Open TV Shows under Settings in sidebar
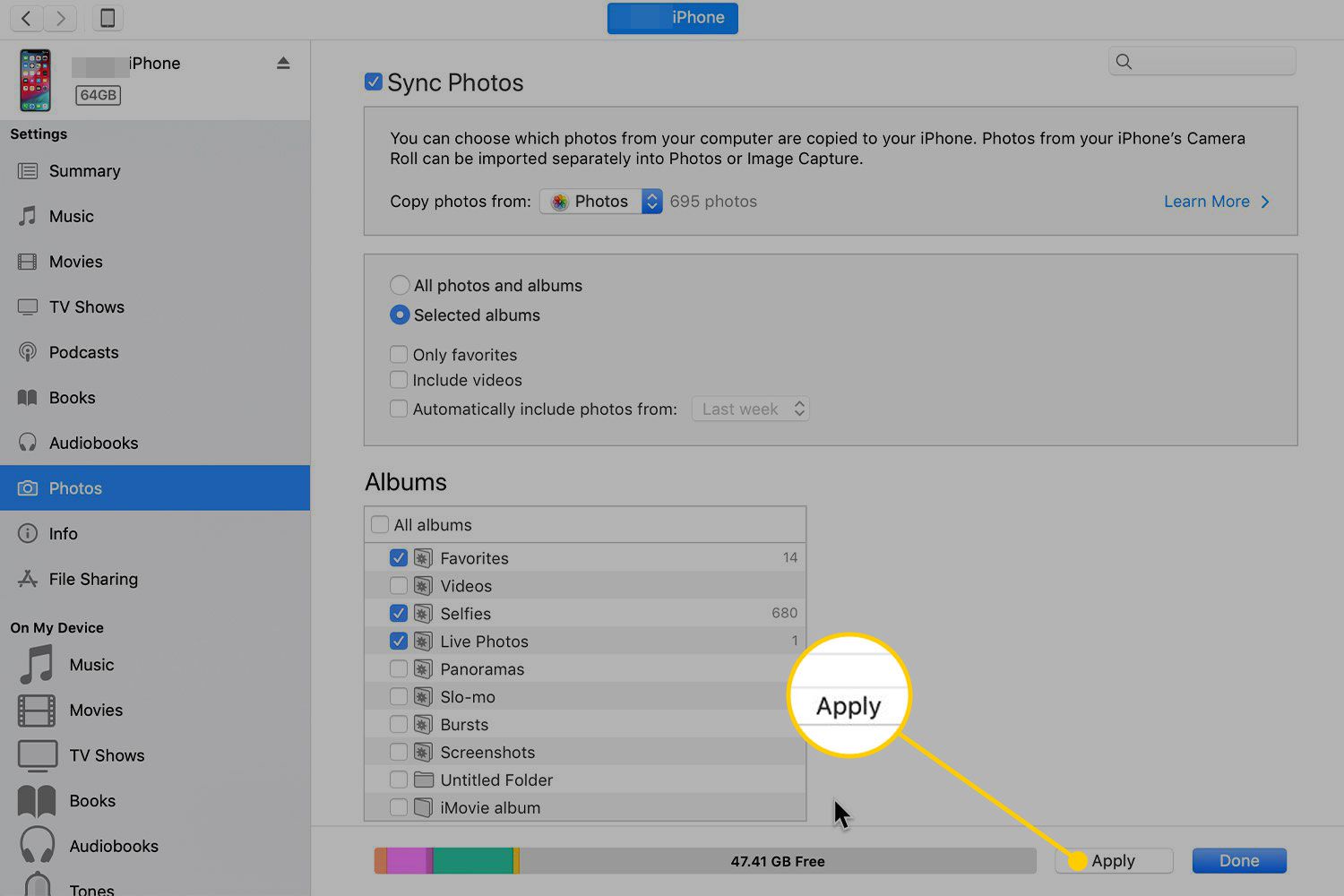 155,307
